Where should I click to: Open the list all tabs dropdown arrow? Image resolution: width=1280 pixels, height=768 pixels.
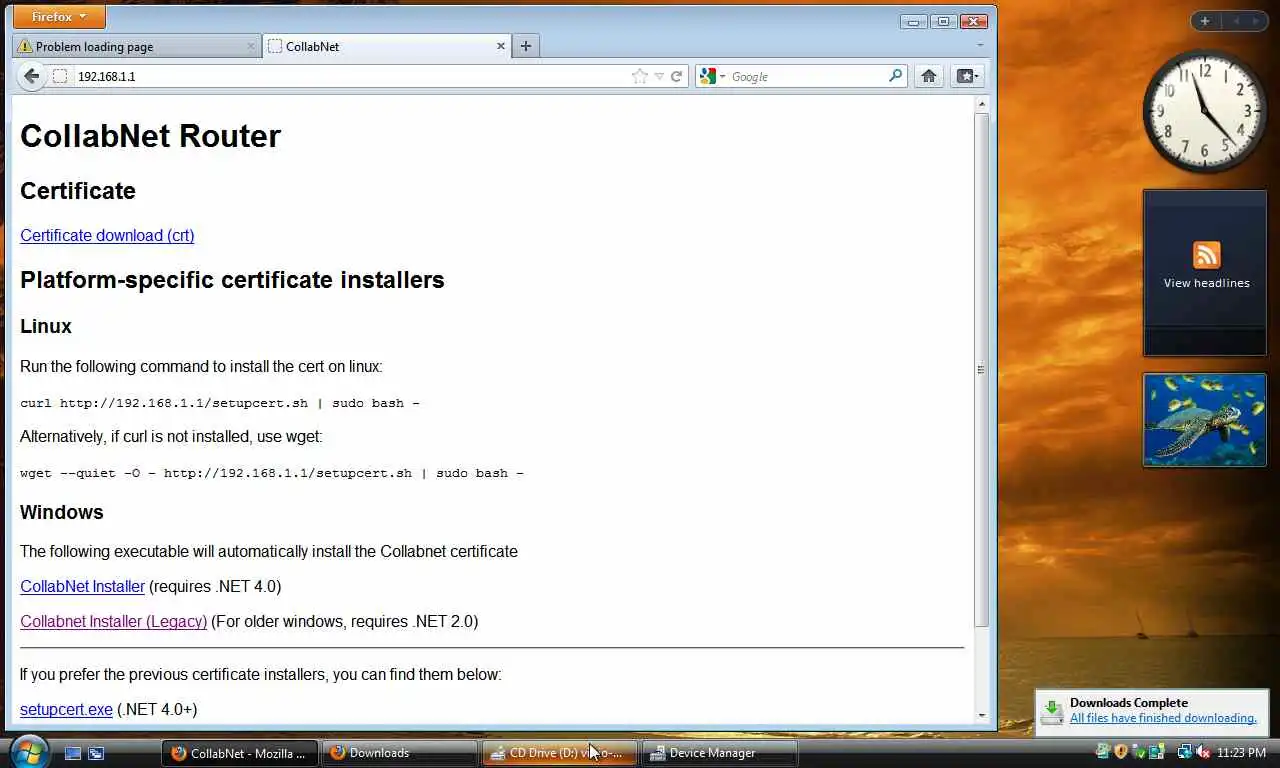[x=980, y=45]
